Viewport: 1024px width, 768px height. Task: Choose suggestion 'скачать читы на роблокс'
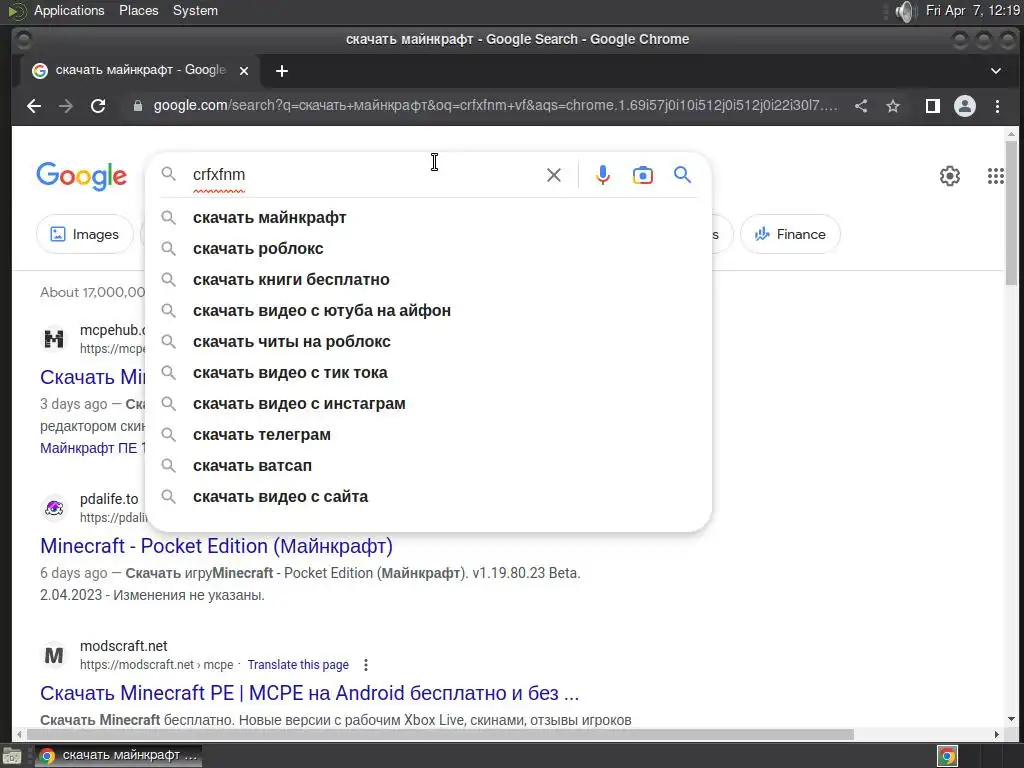428,342
